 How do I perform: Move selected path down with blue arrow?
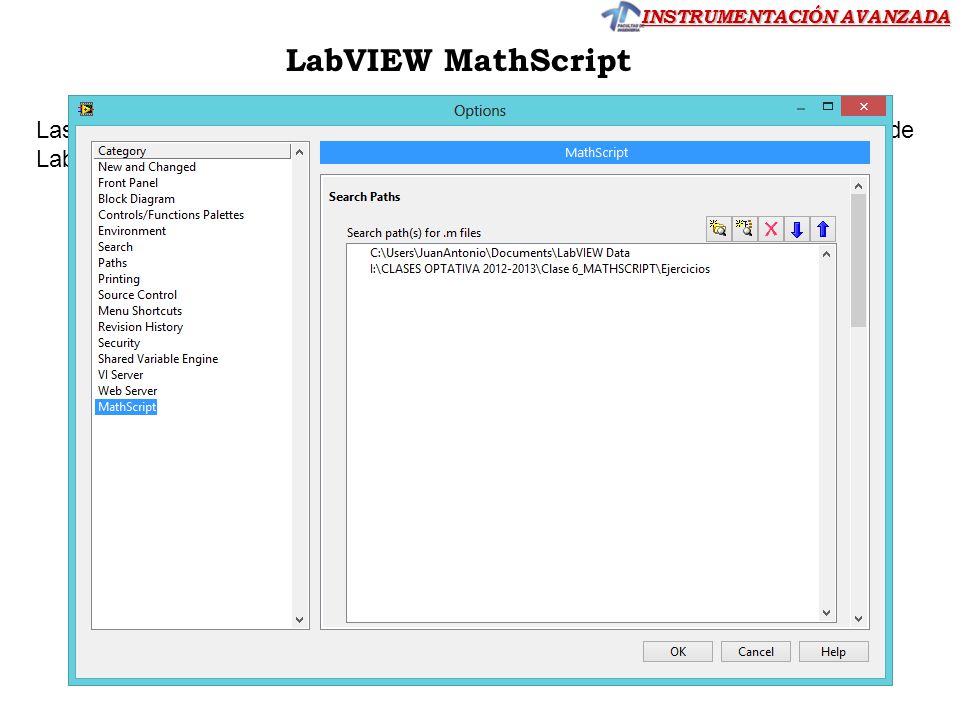(797, 229)
